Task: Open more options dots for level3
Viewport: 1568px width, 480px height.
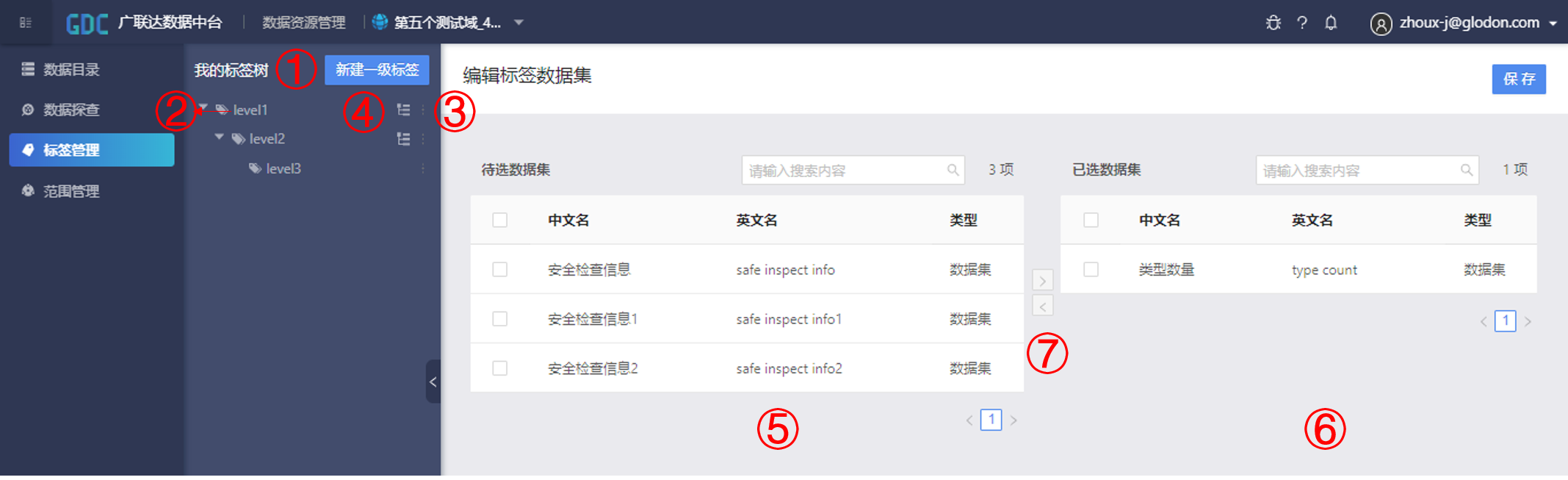Action: pyautogui.click(x=423, y=168)
